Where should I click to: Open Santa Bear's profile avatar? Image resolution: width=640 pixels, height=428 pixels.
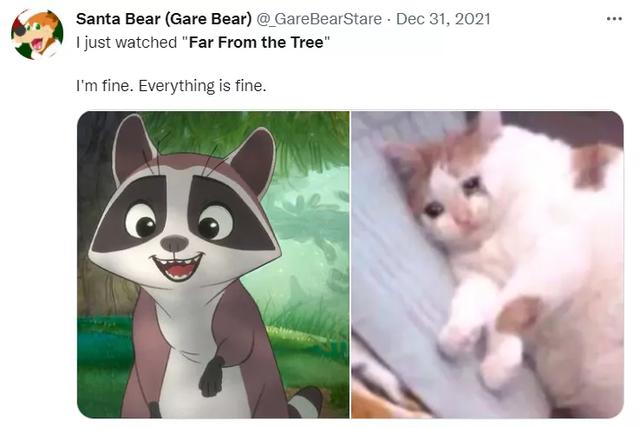click(37, 34)
